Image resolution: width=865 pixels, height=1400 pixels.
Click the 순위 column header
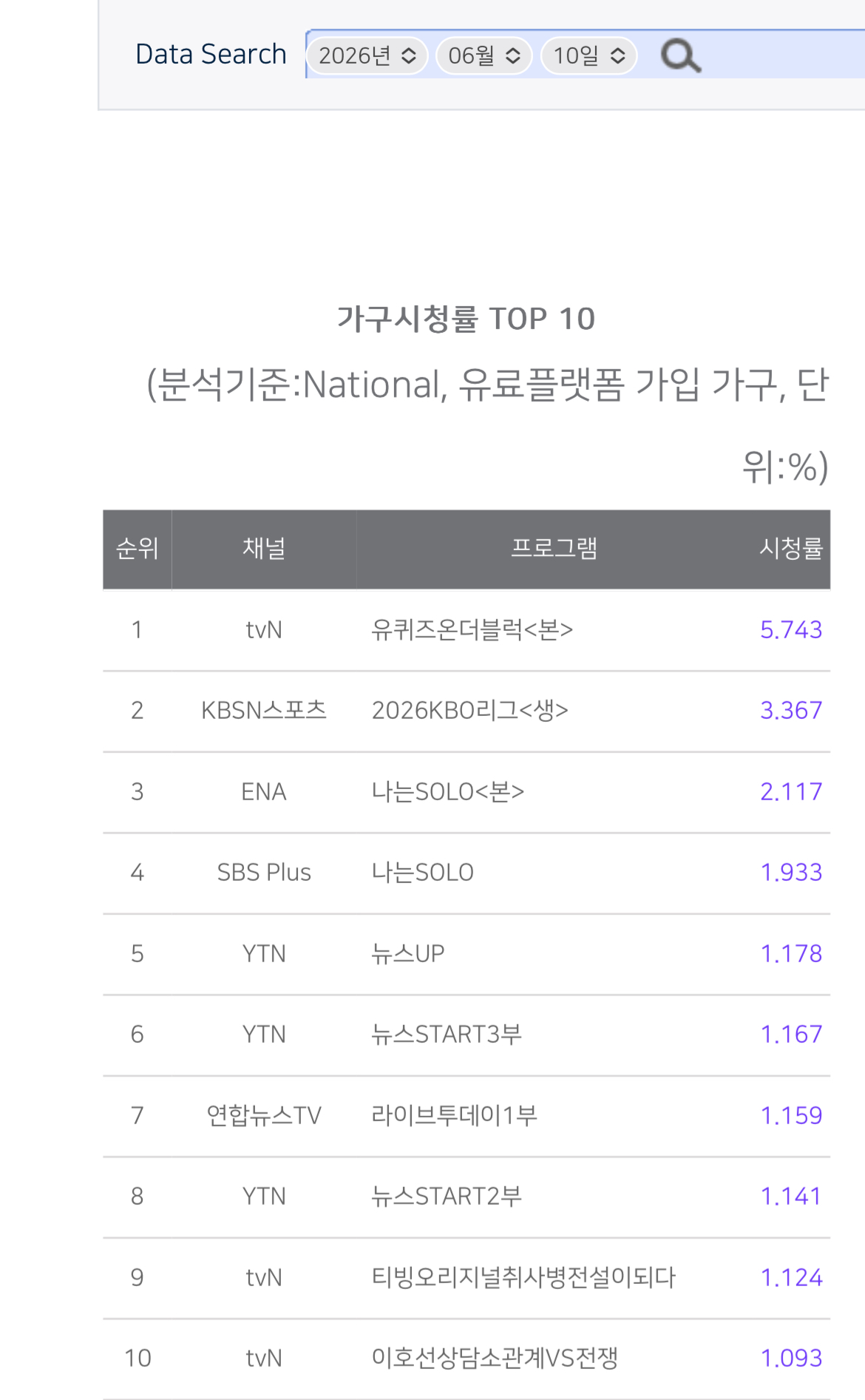point(138,549)
